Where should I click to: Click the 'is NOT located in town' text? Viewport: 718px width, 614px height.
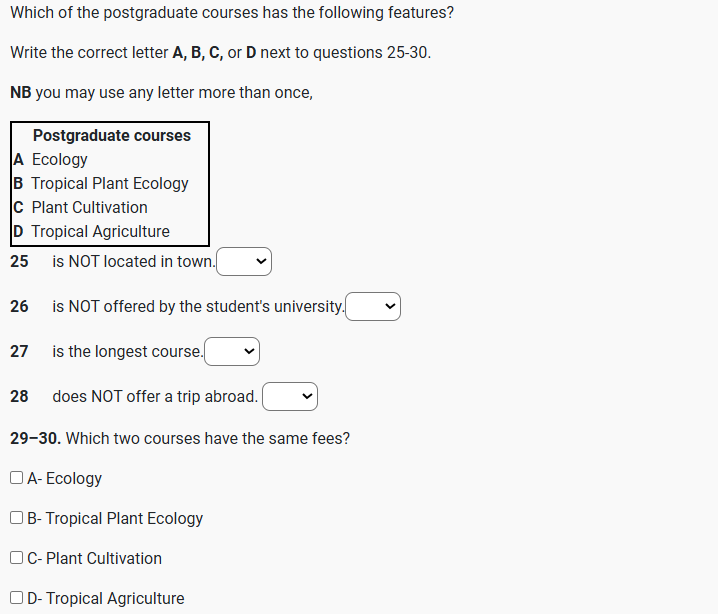pos(133,262)
